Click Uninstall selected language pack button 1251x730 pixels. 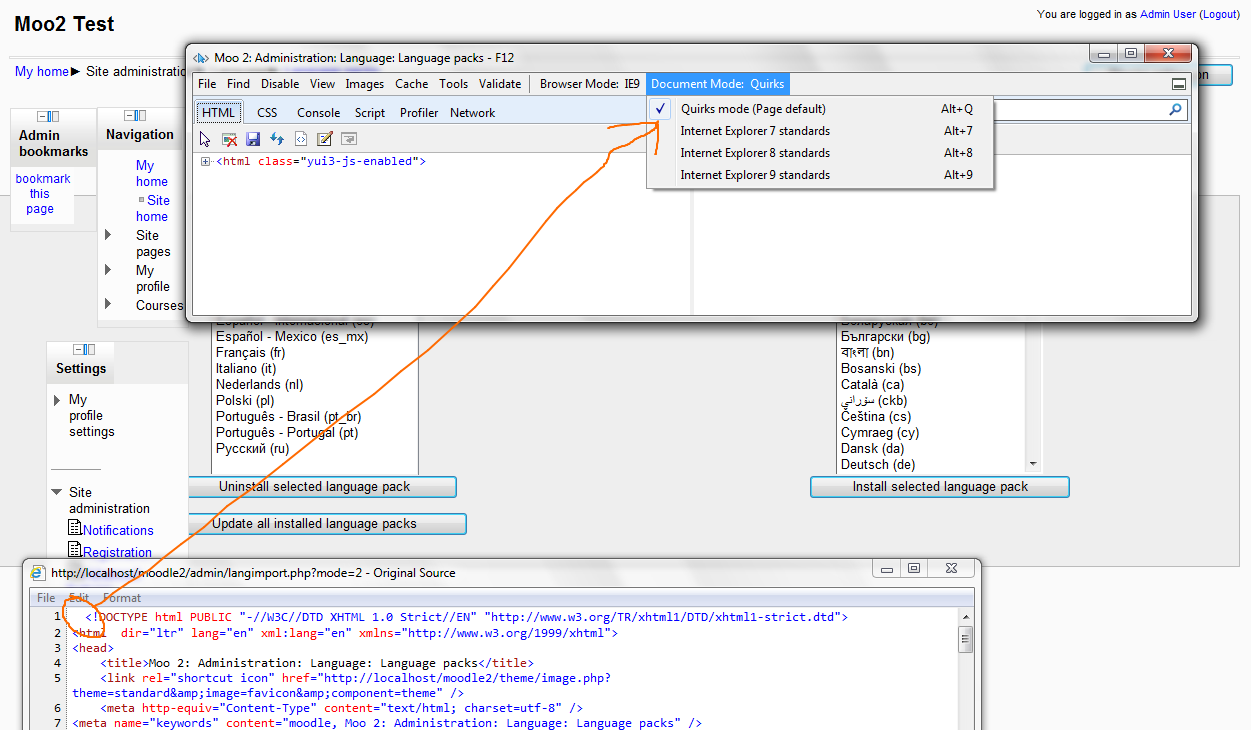point(322,487)
